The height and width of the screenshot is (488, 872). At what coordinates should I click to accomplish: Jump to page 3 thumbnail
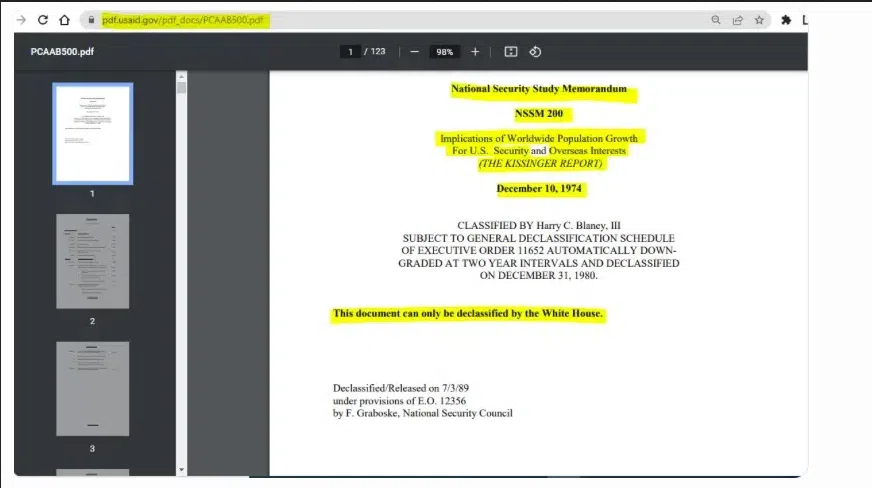click(92, 389)
